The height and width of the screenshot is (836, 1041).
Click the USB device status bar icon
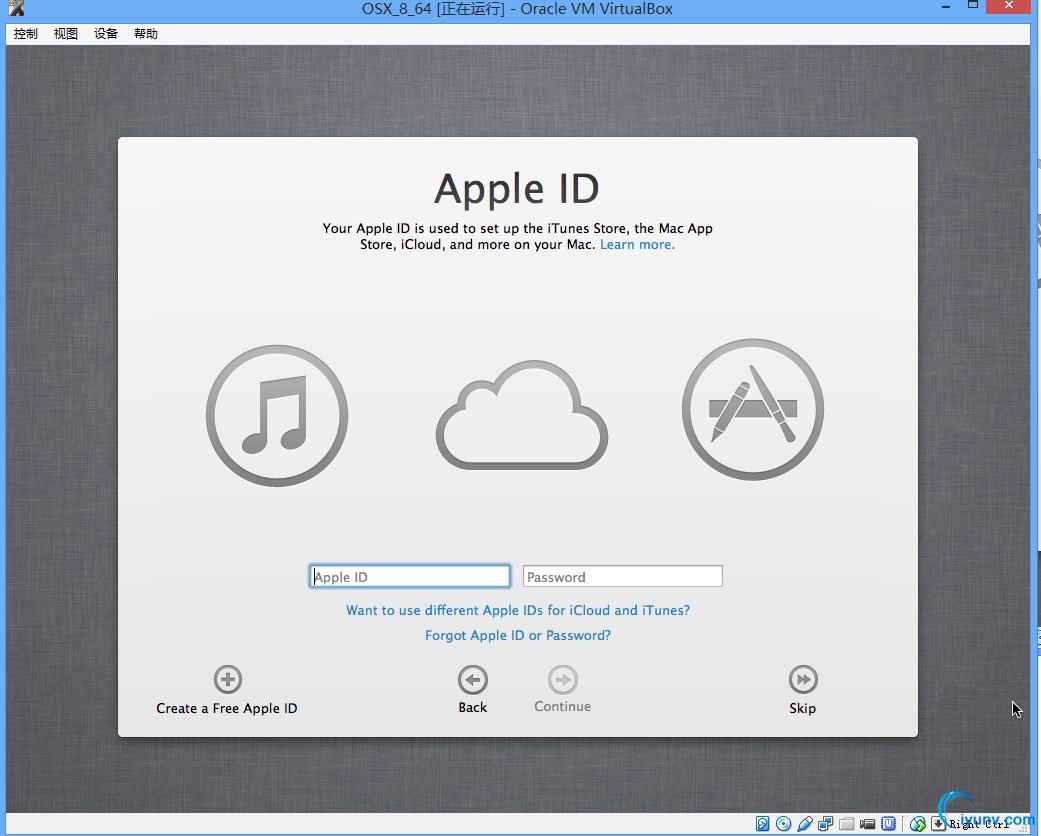point(805,824)
